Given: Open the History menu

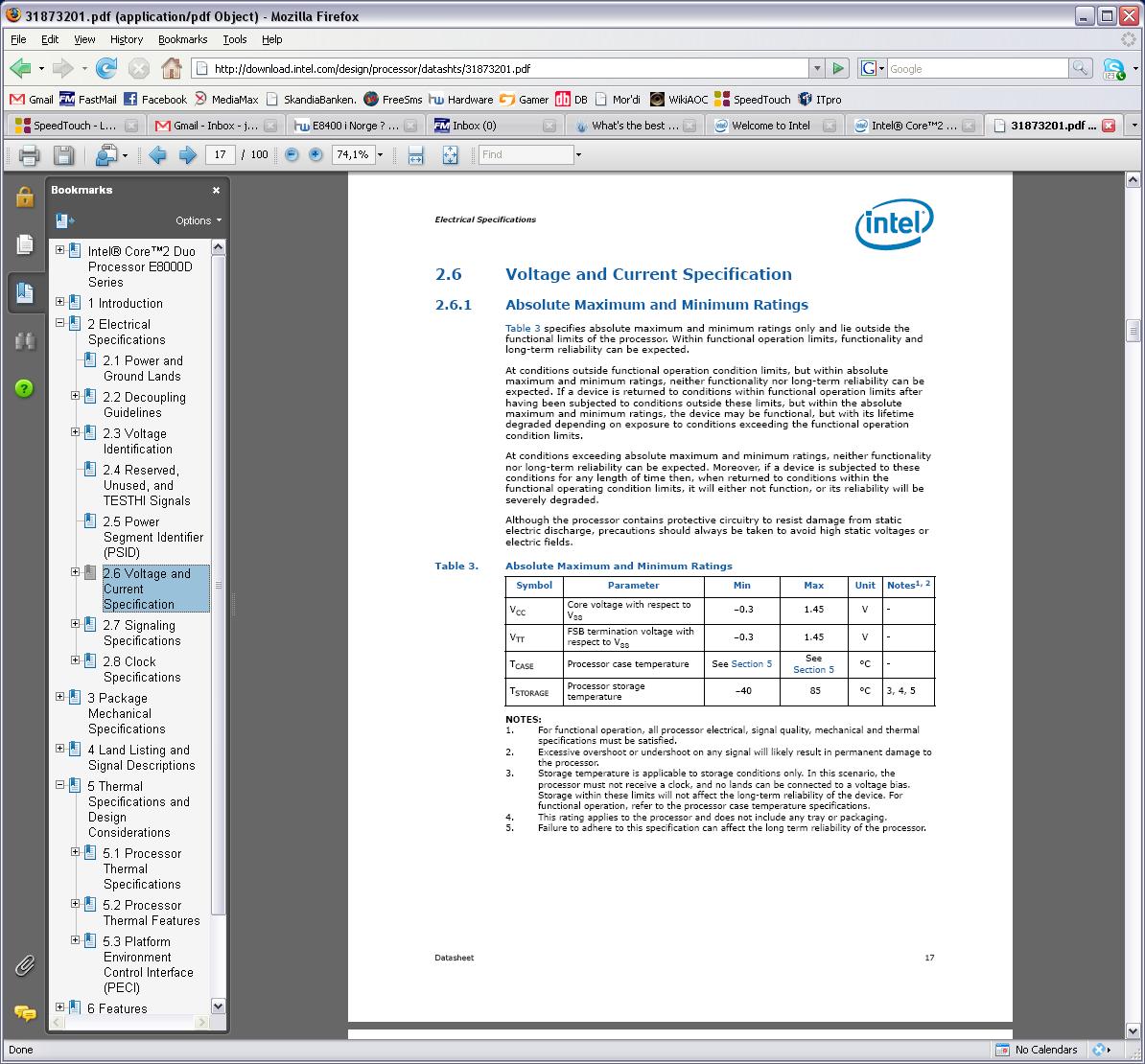Looking at the screenshot, I should (127, 39).
